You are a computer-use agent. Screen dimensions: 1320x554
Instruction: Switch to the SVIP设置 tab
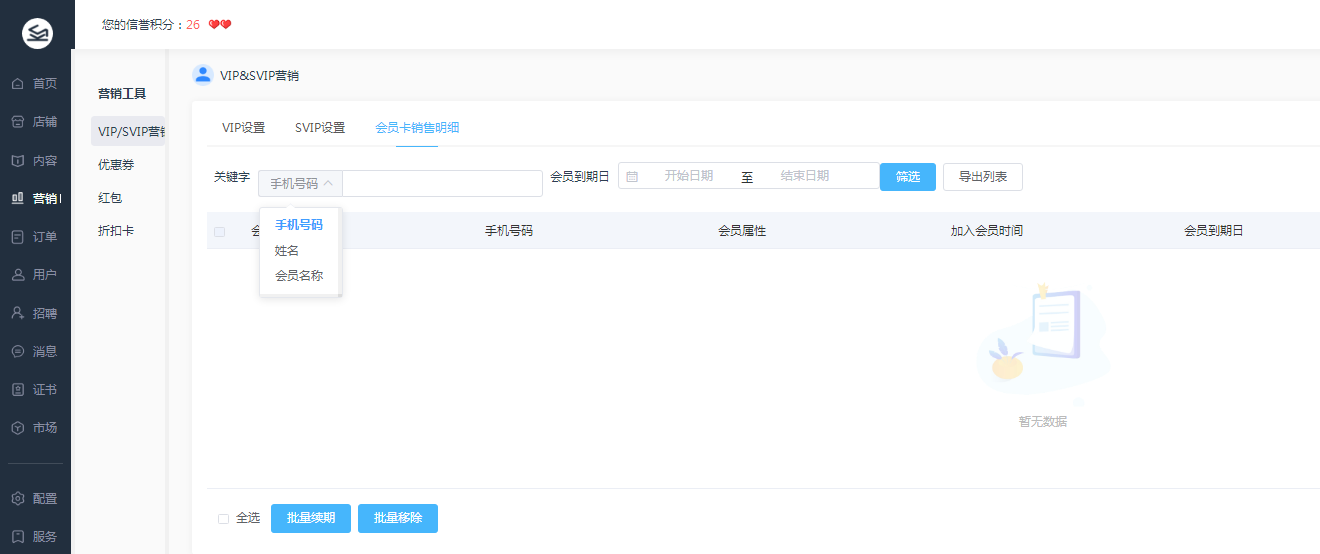320,128
